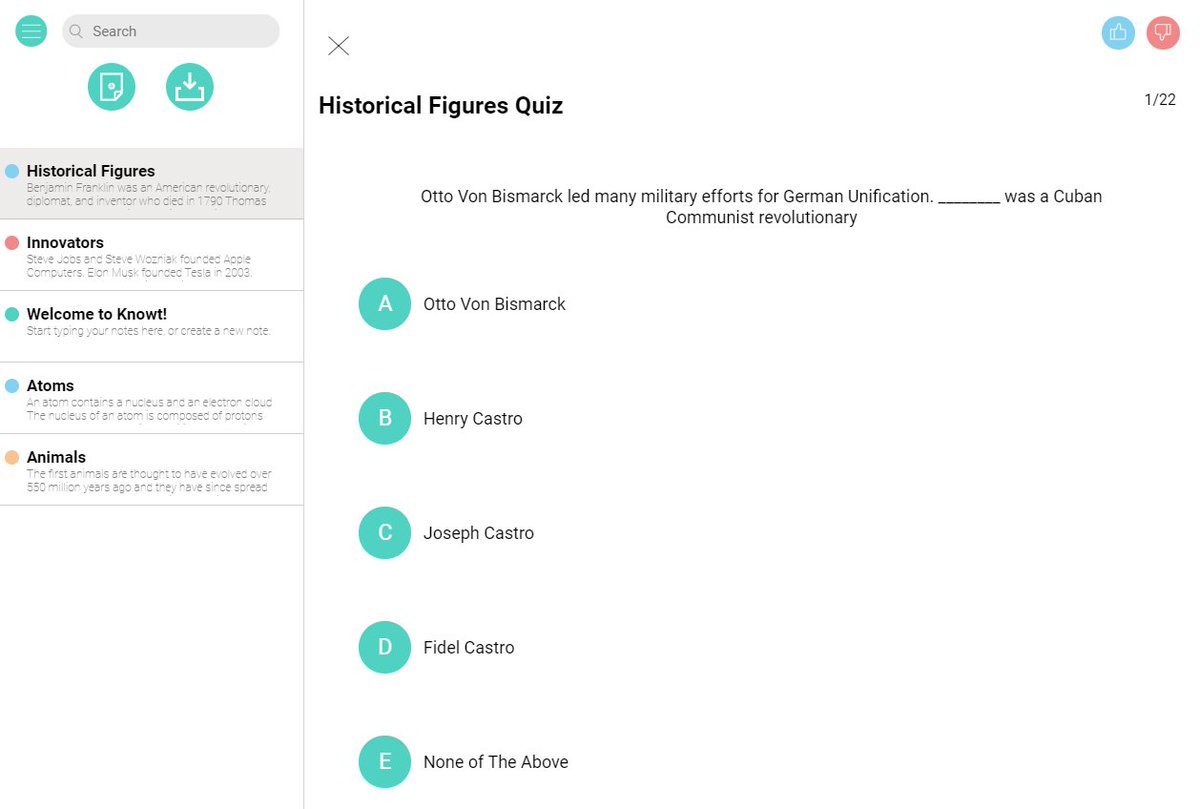The height and width of the screenshot is (809, 1200).
Task: Open the Historical Figures note
Action: coord(152,184)
